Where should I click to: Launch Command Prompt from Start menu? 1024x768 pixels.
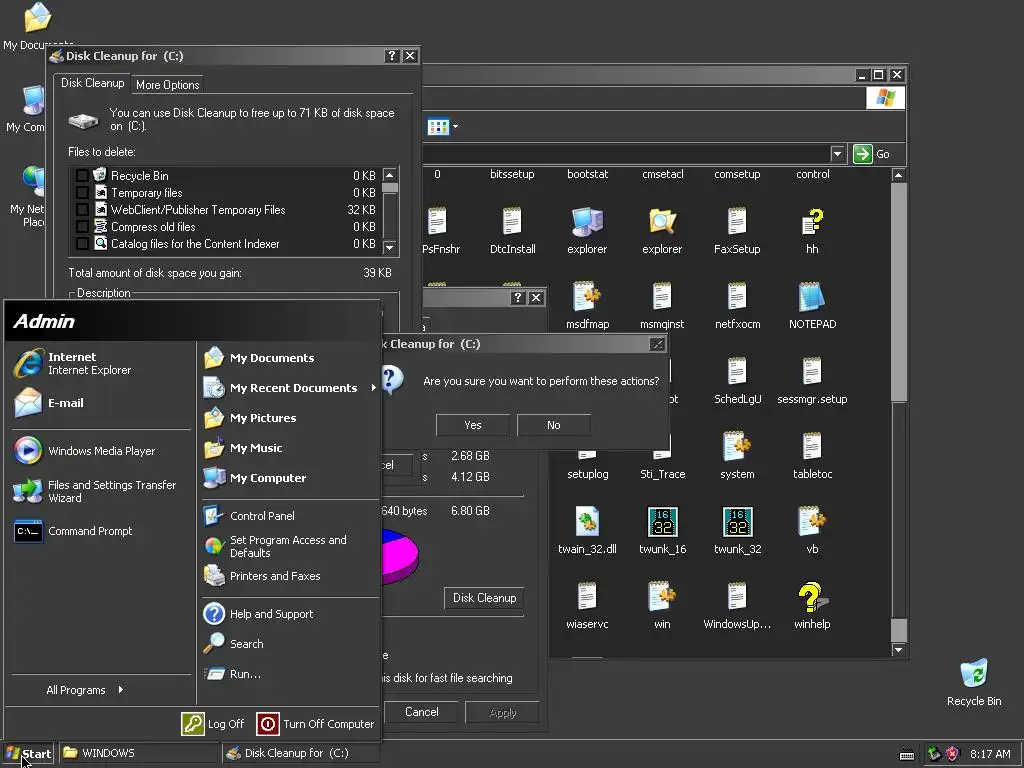coord(73,531)
